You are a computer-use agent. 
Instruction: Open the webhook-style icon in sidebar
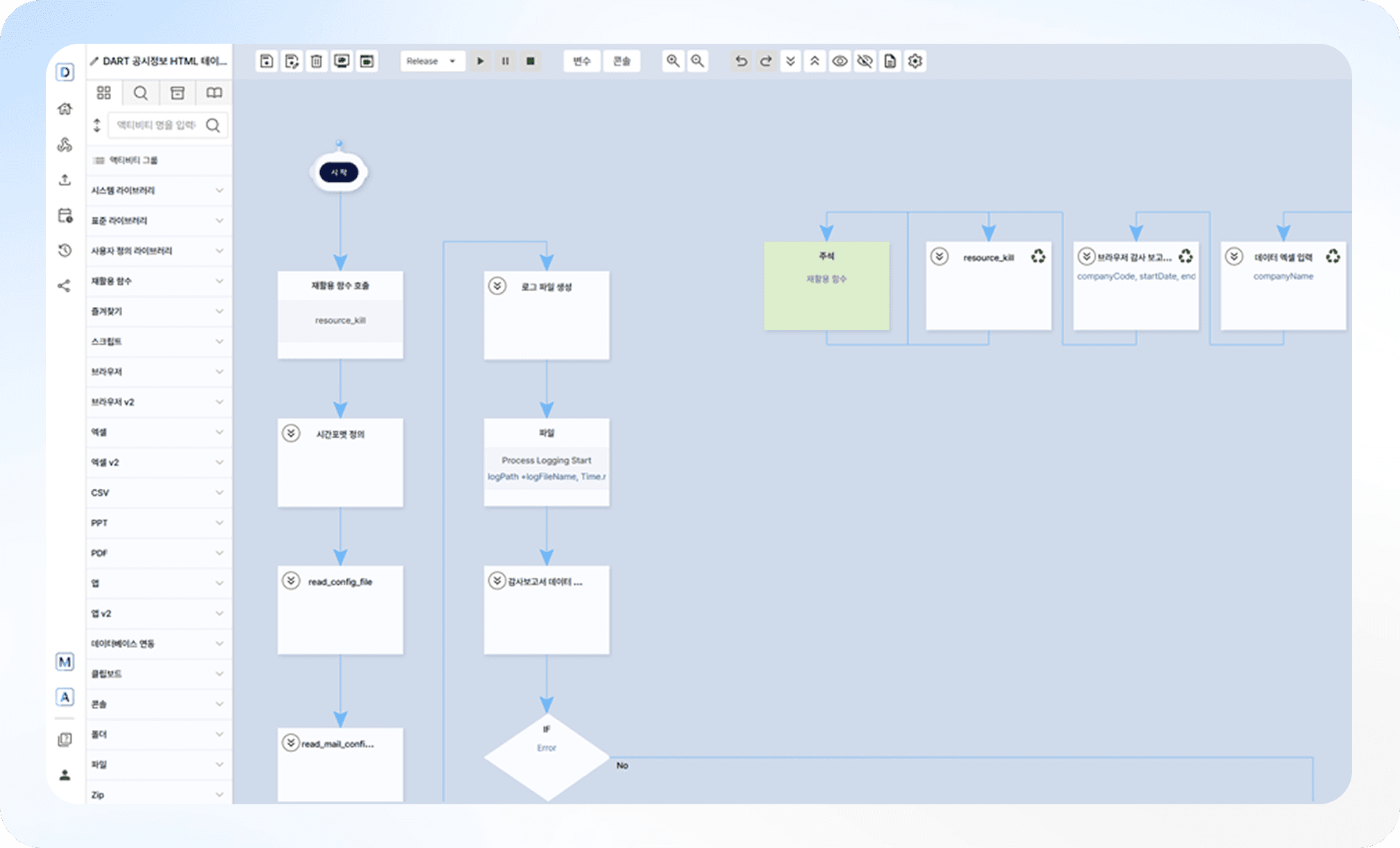point(65,144)
